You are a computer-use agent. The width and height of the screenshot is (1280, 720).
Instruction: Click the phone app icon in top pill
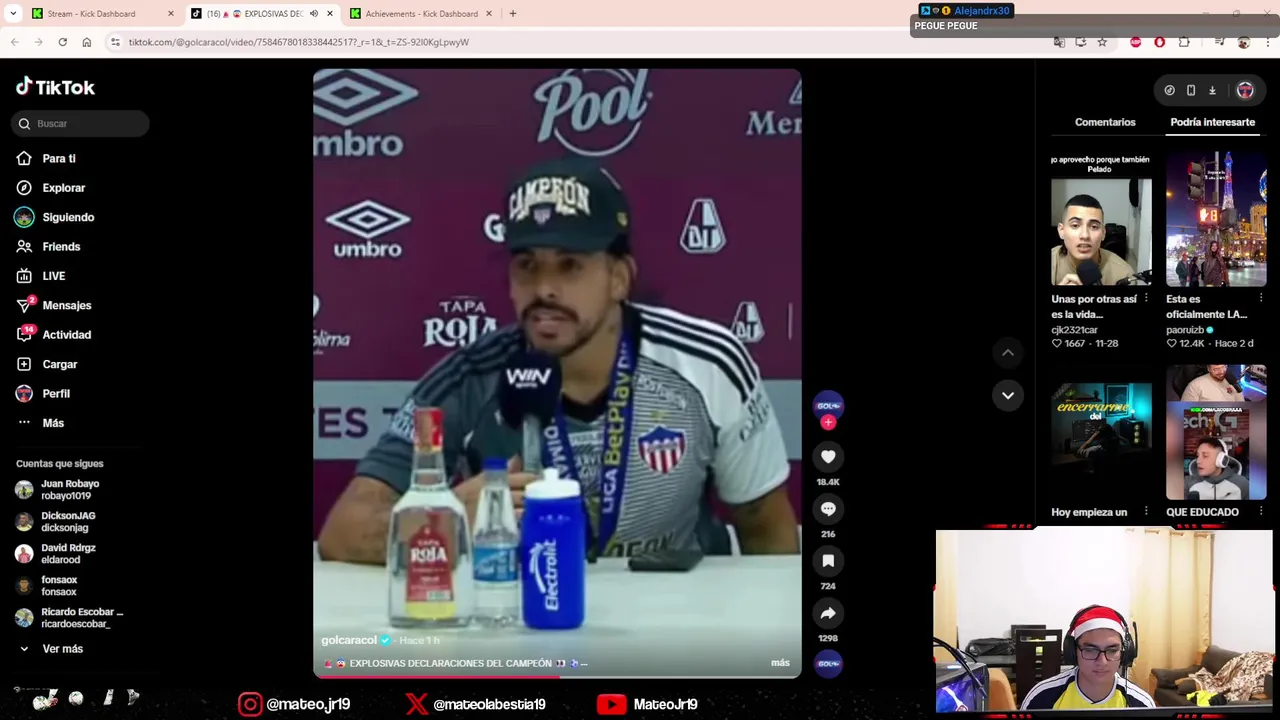(1191, 90)
